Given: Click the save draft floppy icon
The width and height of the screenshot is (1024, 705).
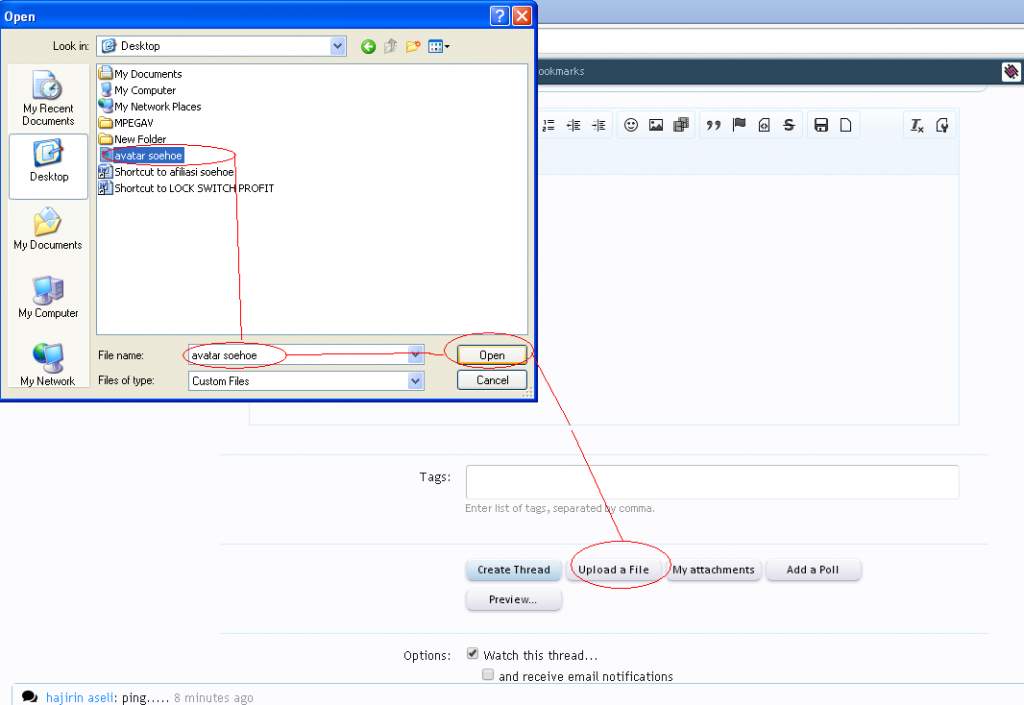Looking at the screenshot, I should point(821,125).
